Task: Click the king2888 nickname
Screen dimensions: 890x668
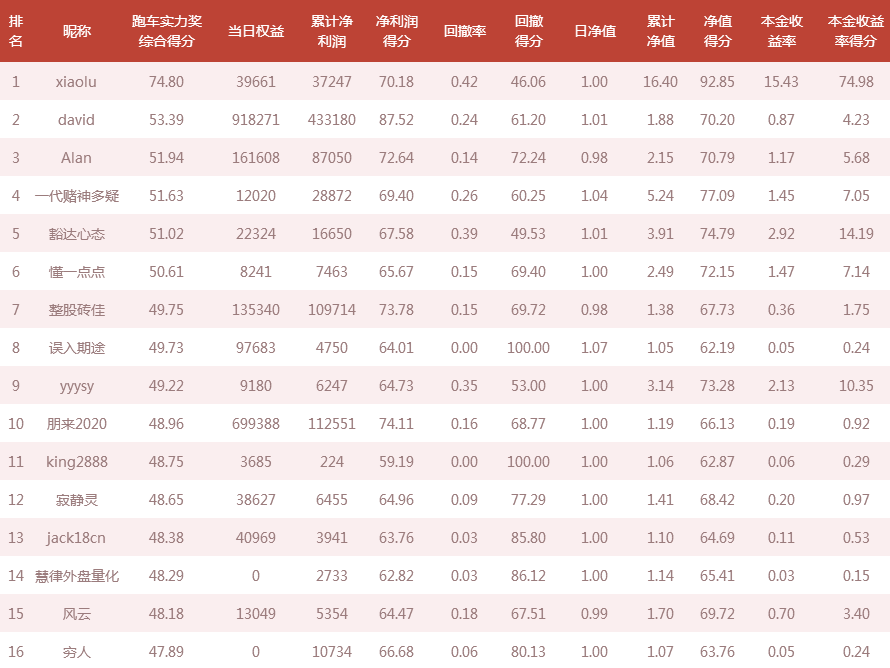Action: point(77,462)
